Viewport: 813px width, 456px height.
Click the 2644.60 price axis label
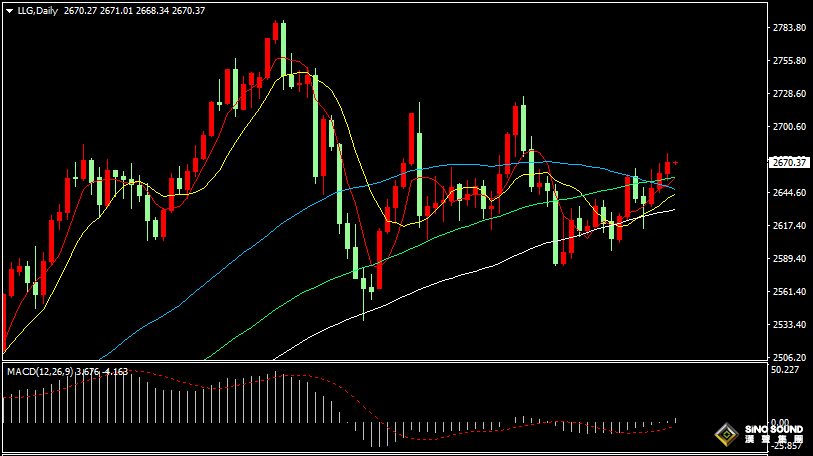(x=789, y=192)
